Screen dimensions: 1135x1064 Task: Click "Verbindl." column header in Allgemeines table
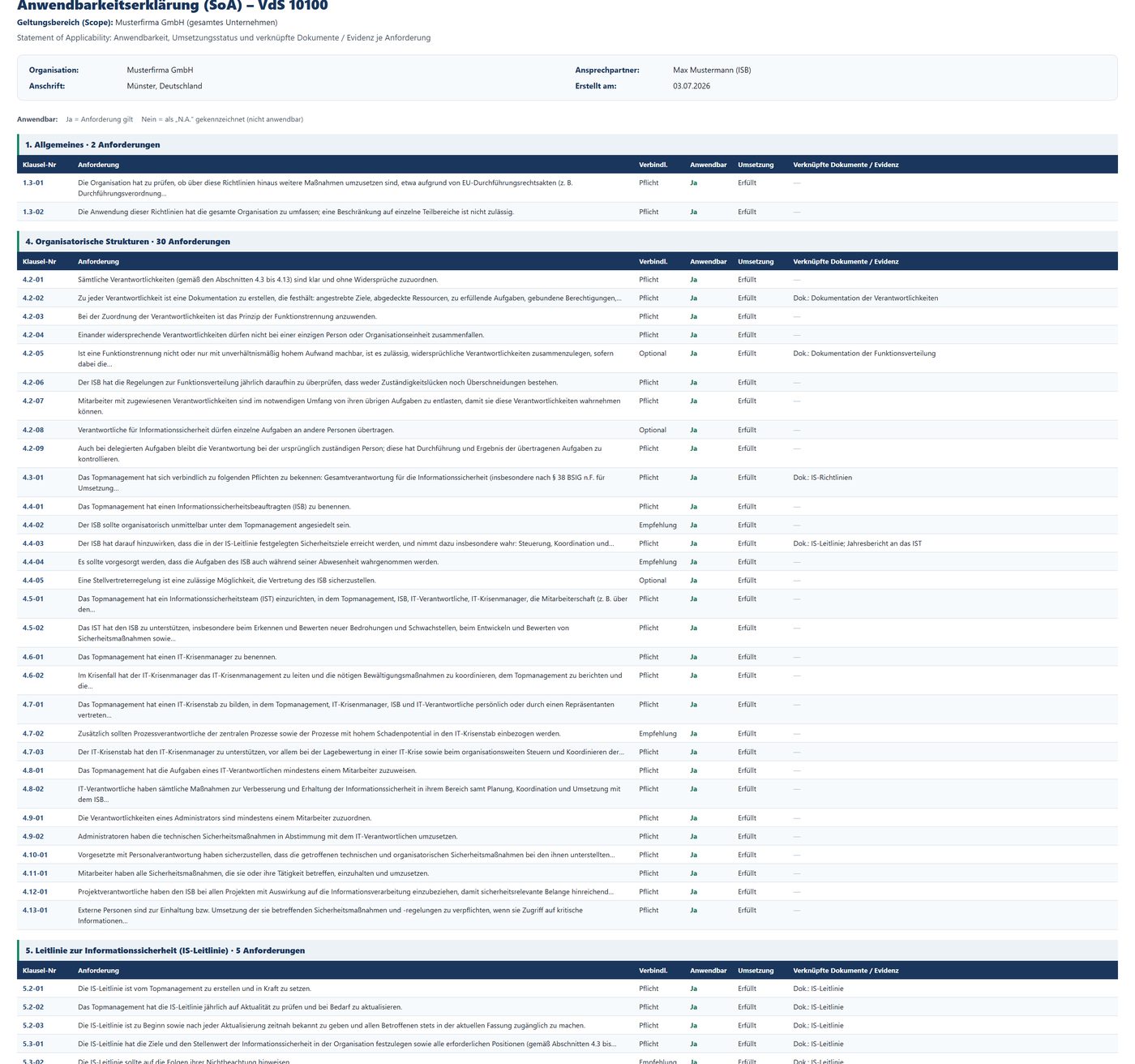pos(653,165)
